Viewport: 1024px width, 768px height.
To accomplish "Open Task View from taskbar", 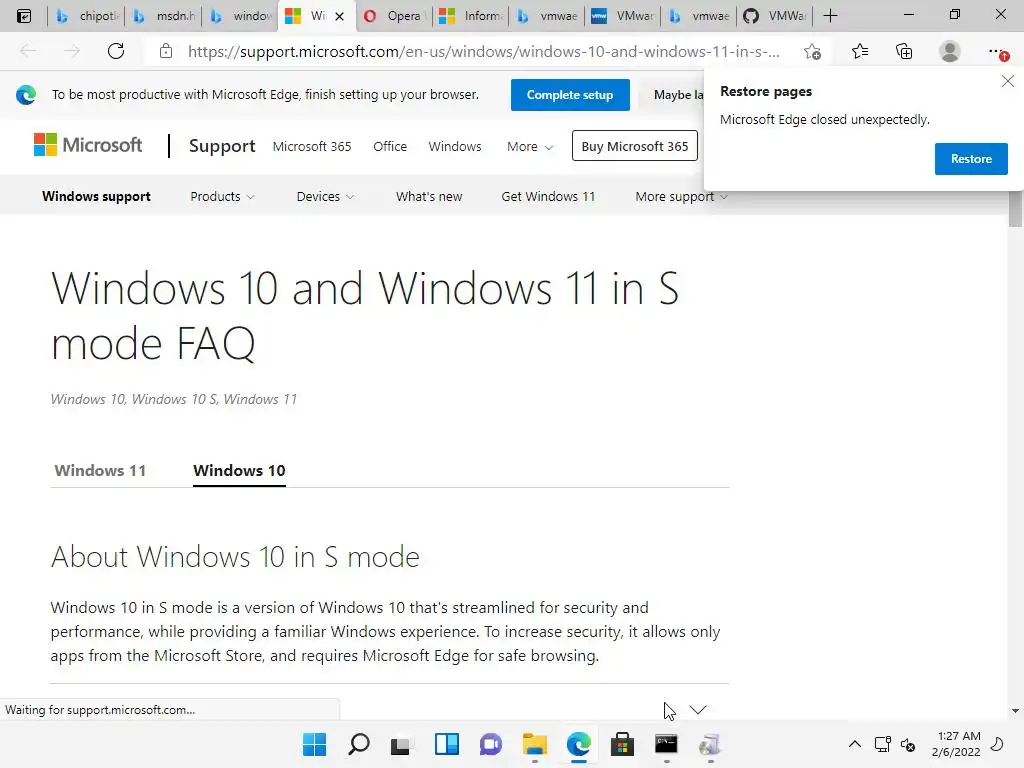I will 402,744.
